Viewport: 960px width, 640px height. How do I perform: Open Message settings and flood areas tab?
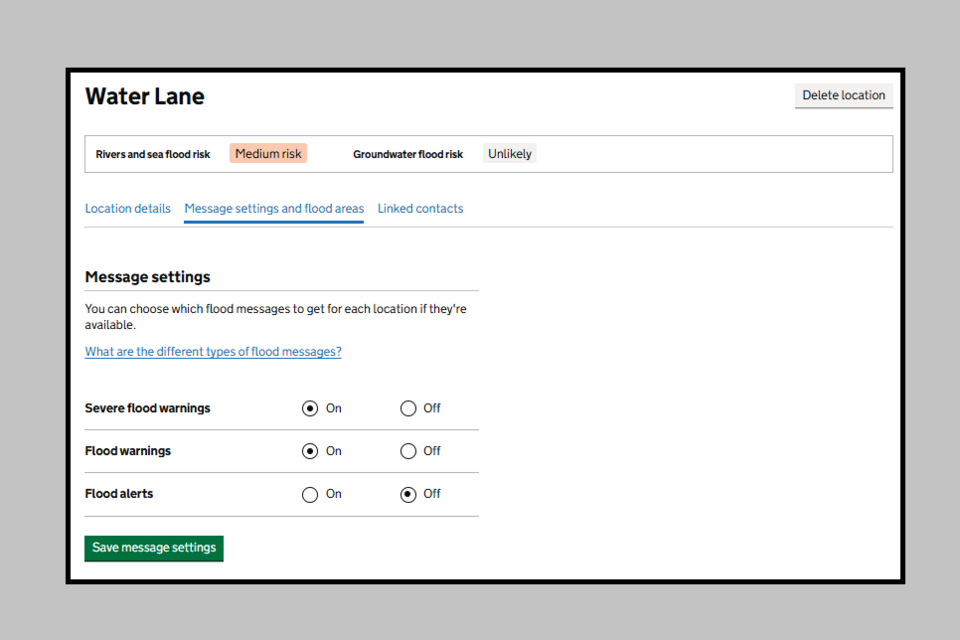274,209
